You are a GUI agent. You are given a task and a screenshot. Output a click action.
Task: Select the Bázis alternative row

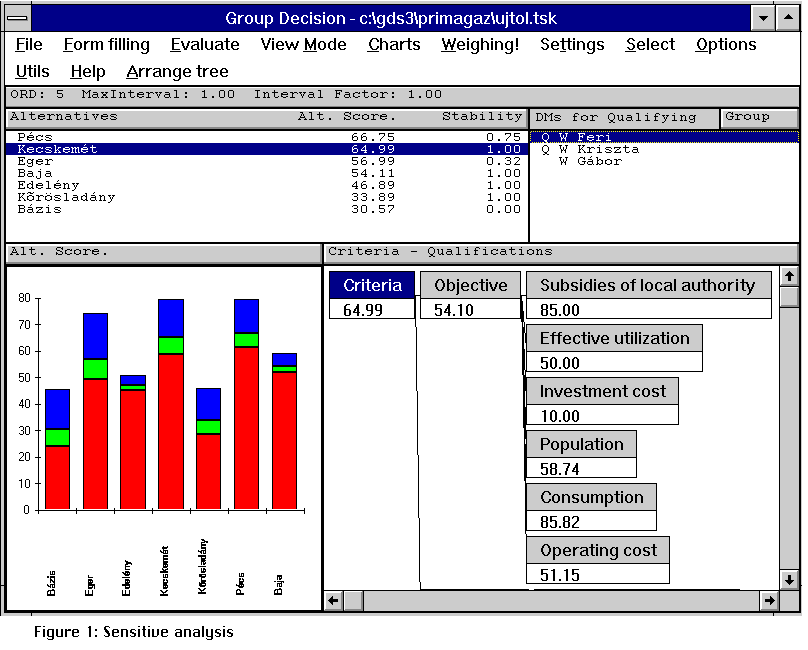click(267, 209)
